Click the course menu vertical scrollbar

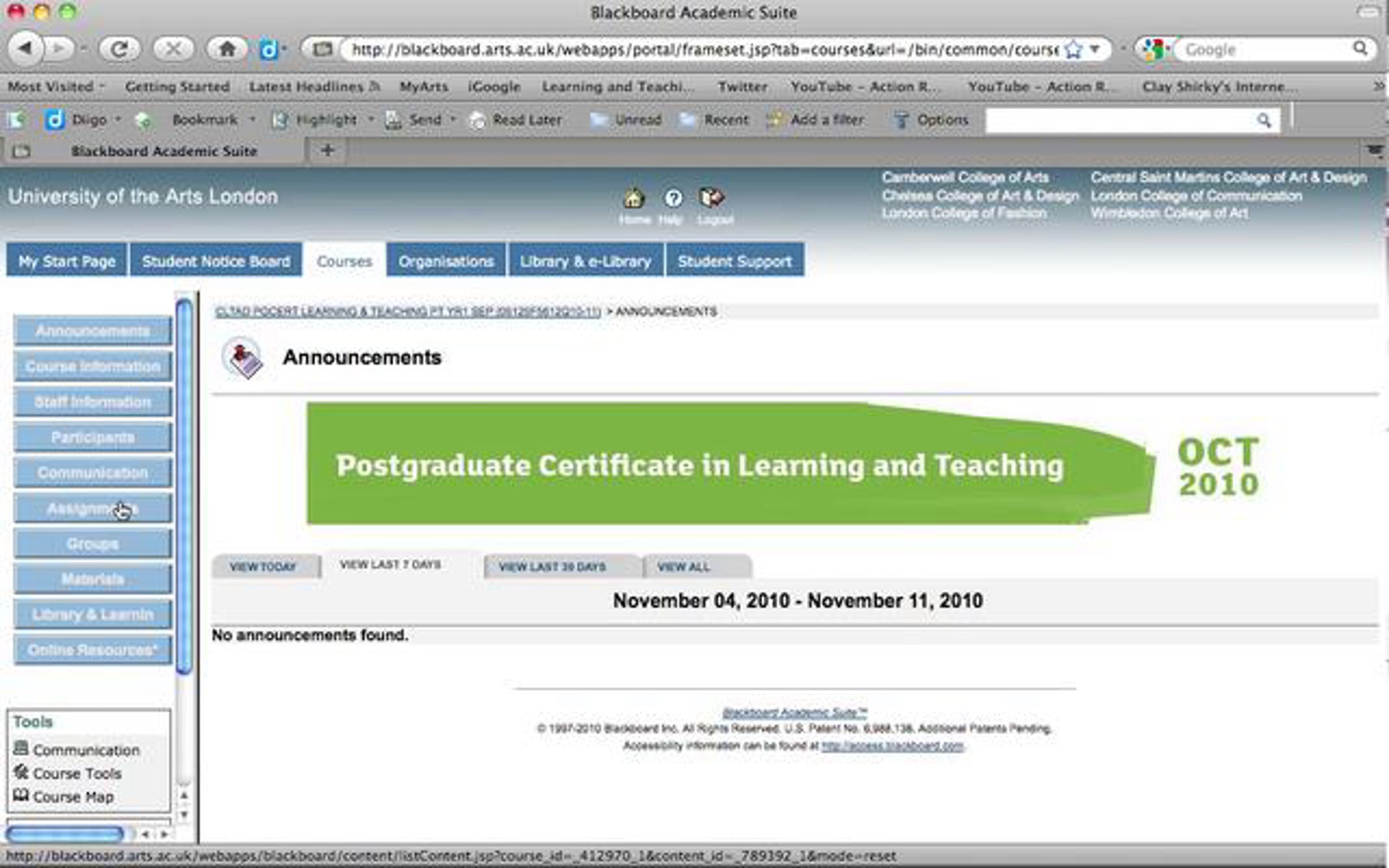184,486
